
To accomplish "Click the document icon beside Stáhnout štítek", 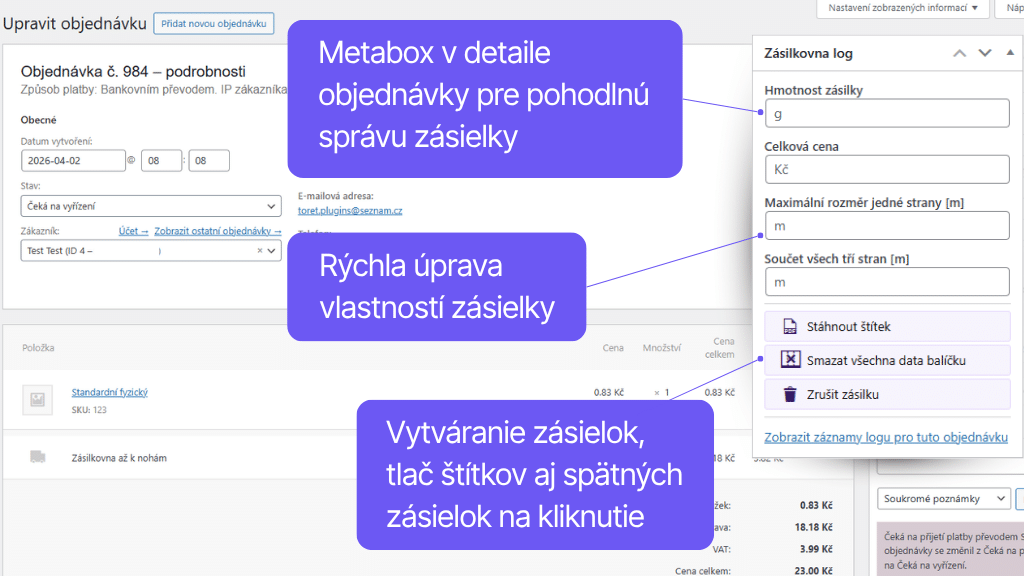I will click(790, 327).
